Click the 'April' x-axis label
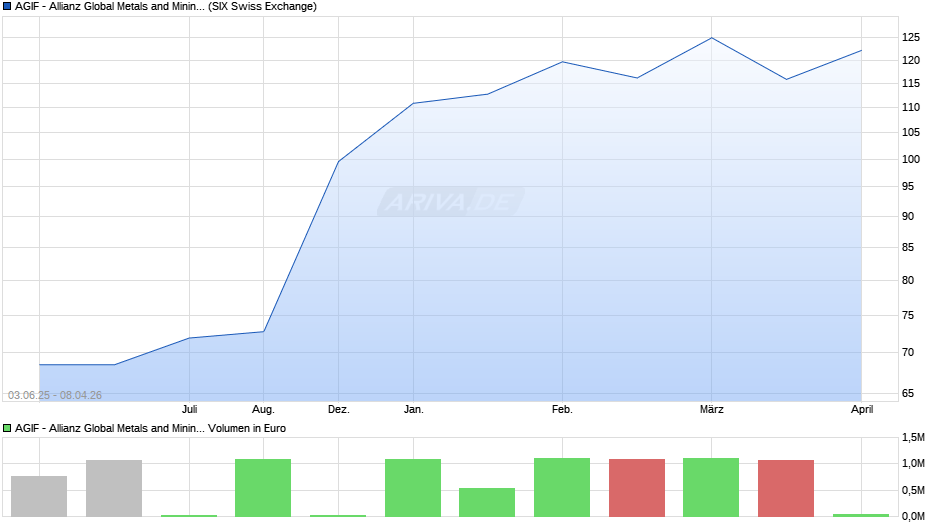 [x=862, y=410]
